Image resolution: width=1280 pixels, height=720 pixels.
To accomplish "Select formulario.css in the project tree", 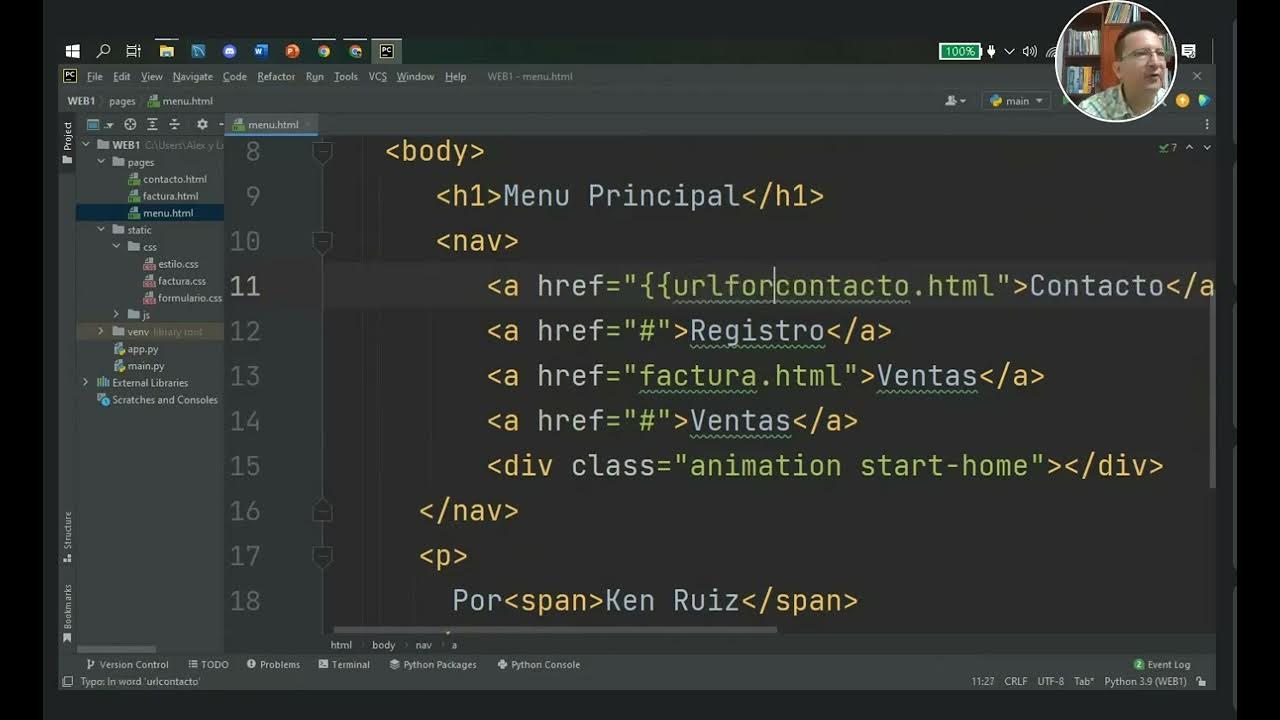I will pyautogui.click(x=182, y=298).
